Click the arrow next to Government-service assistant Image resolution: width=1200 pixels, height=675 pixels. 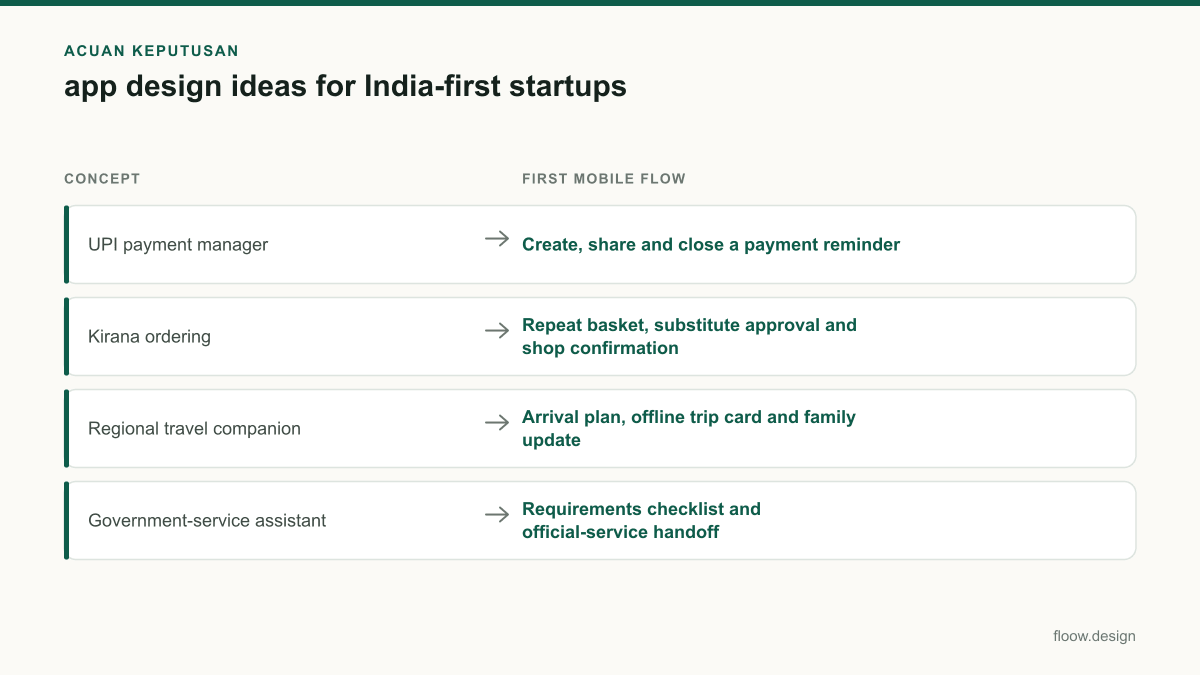(497, 515)
